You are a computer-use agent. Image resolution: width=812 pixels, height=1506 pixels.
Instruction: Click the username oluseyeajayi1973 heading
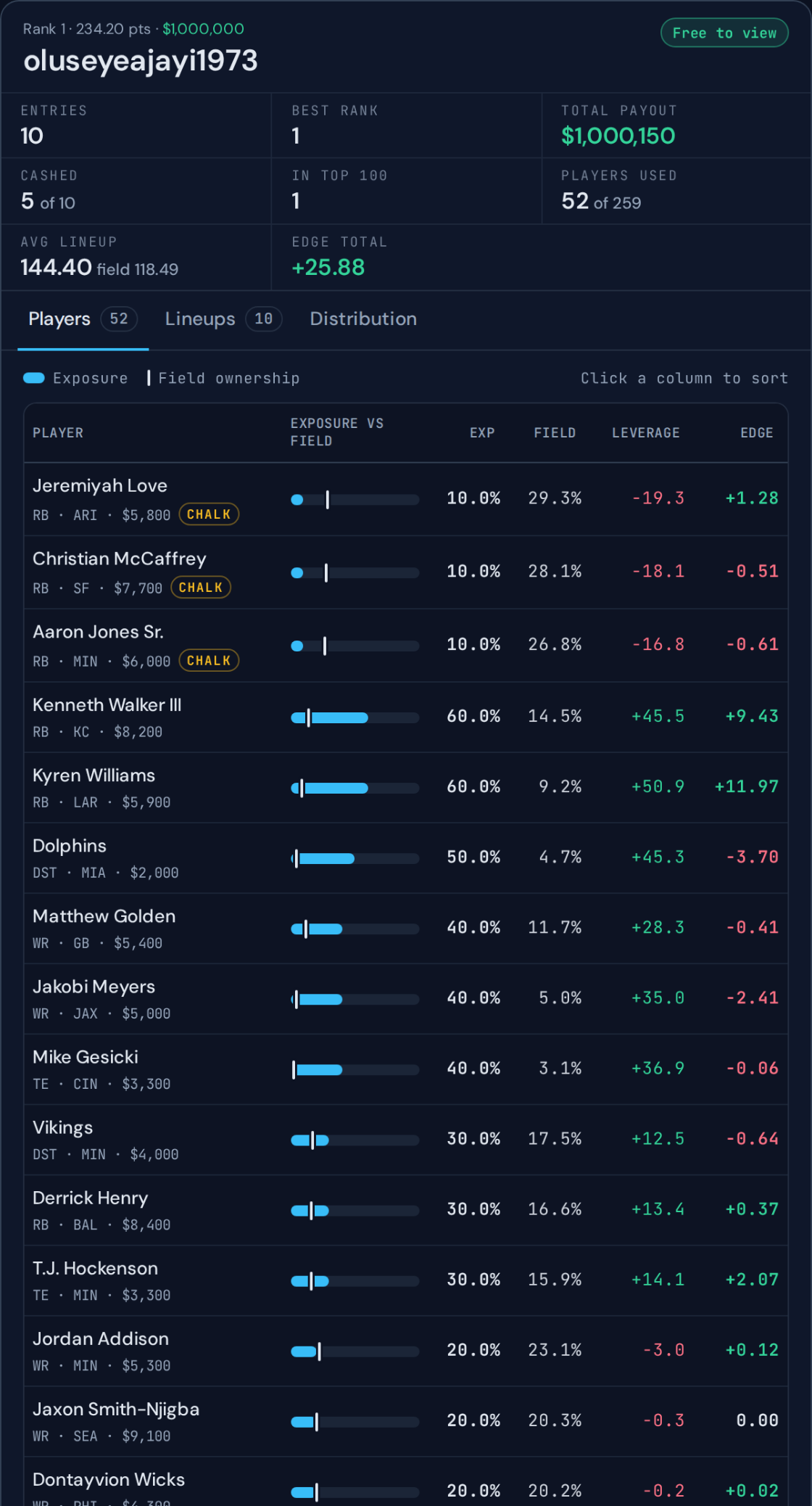(x=141, y=61)
